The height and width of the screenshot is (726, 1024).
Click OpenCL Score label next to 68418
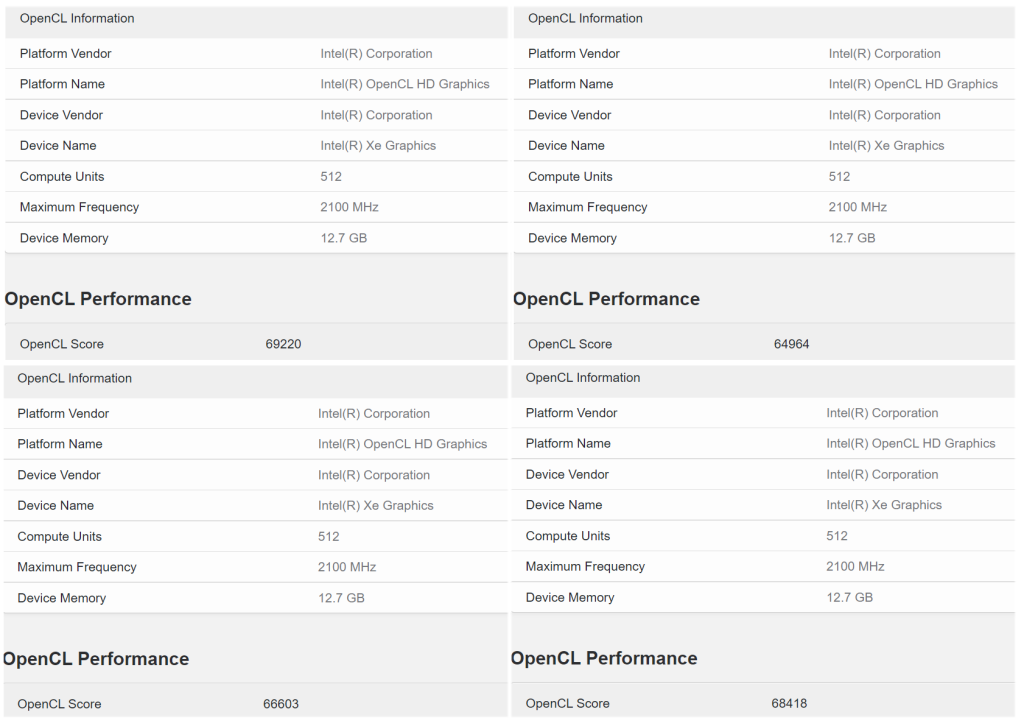coord(567,703)
